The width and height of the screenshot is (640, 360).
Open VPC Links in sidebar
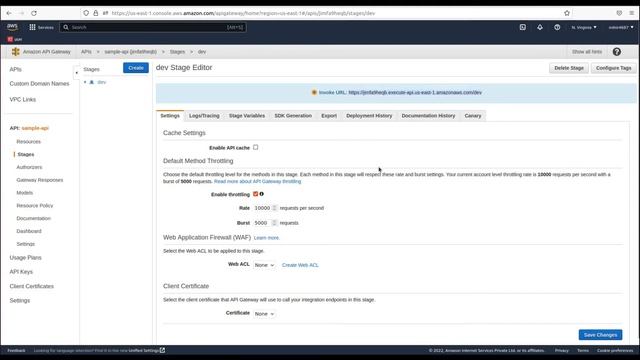coord(22,100)
